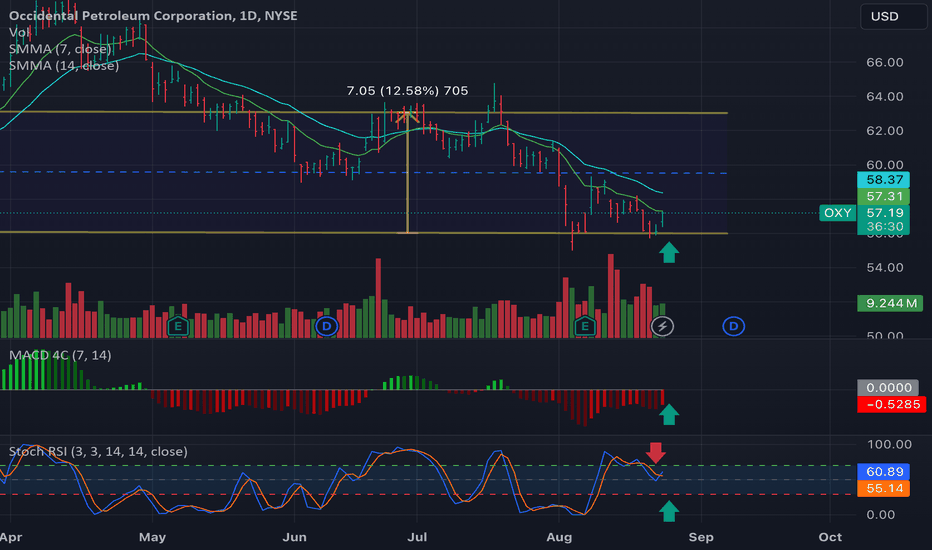Screen dimensions: 932x550
Task: Click the Sep label on time axis
Action: pyautogui.click(x=701, y=537)
